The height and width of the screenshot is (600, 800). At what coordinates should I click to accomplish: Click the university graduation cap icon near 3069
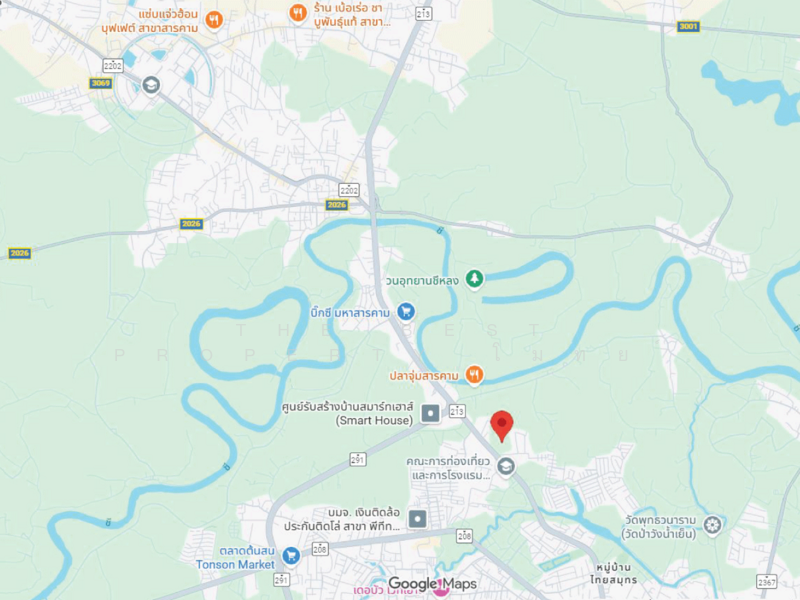pos(151,85)
